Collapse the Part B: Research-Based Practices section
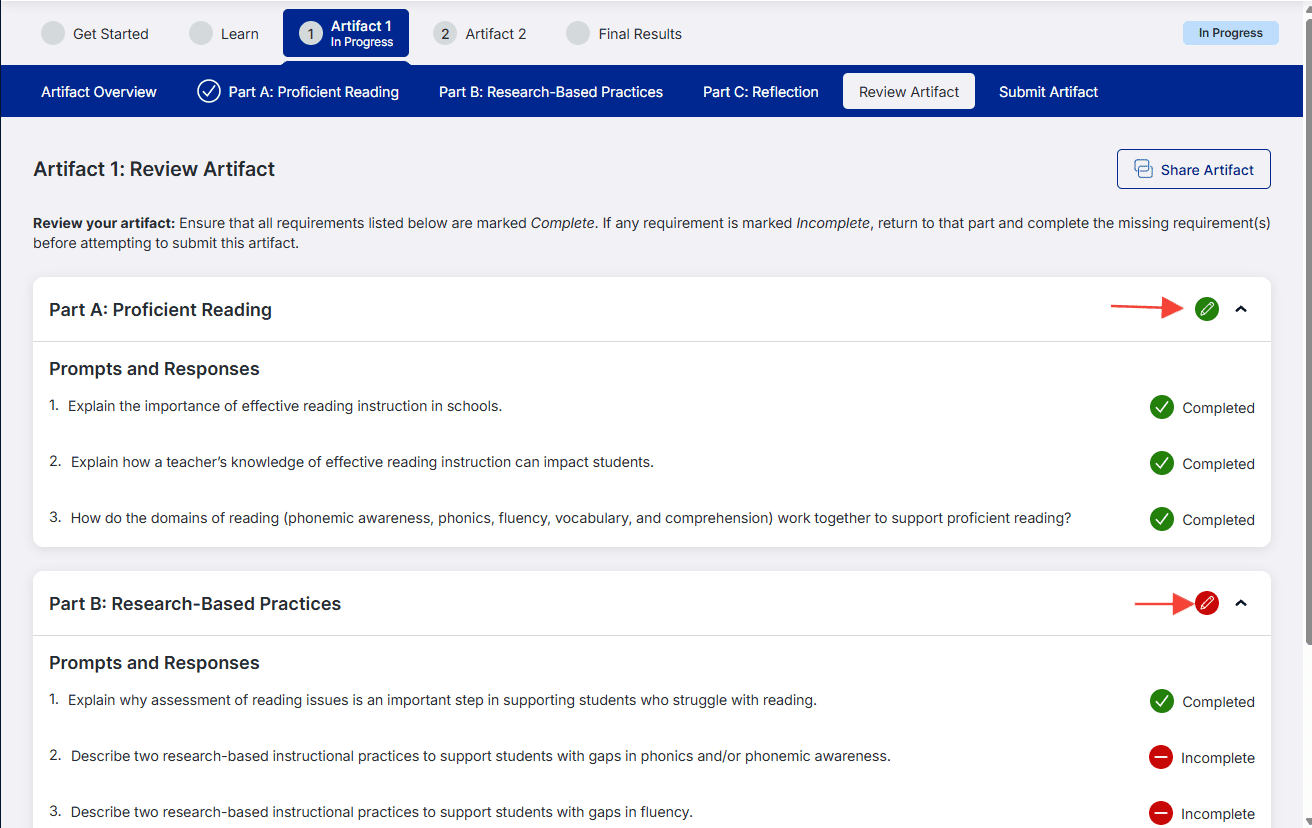Screen dimensions: 1312x828 (1241, 603)
